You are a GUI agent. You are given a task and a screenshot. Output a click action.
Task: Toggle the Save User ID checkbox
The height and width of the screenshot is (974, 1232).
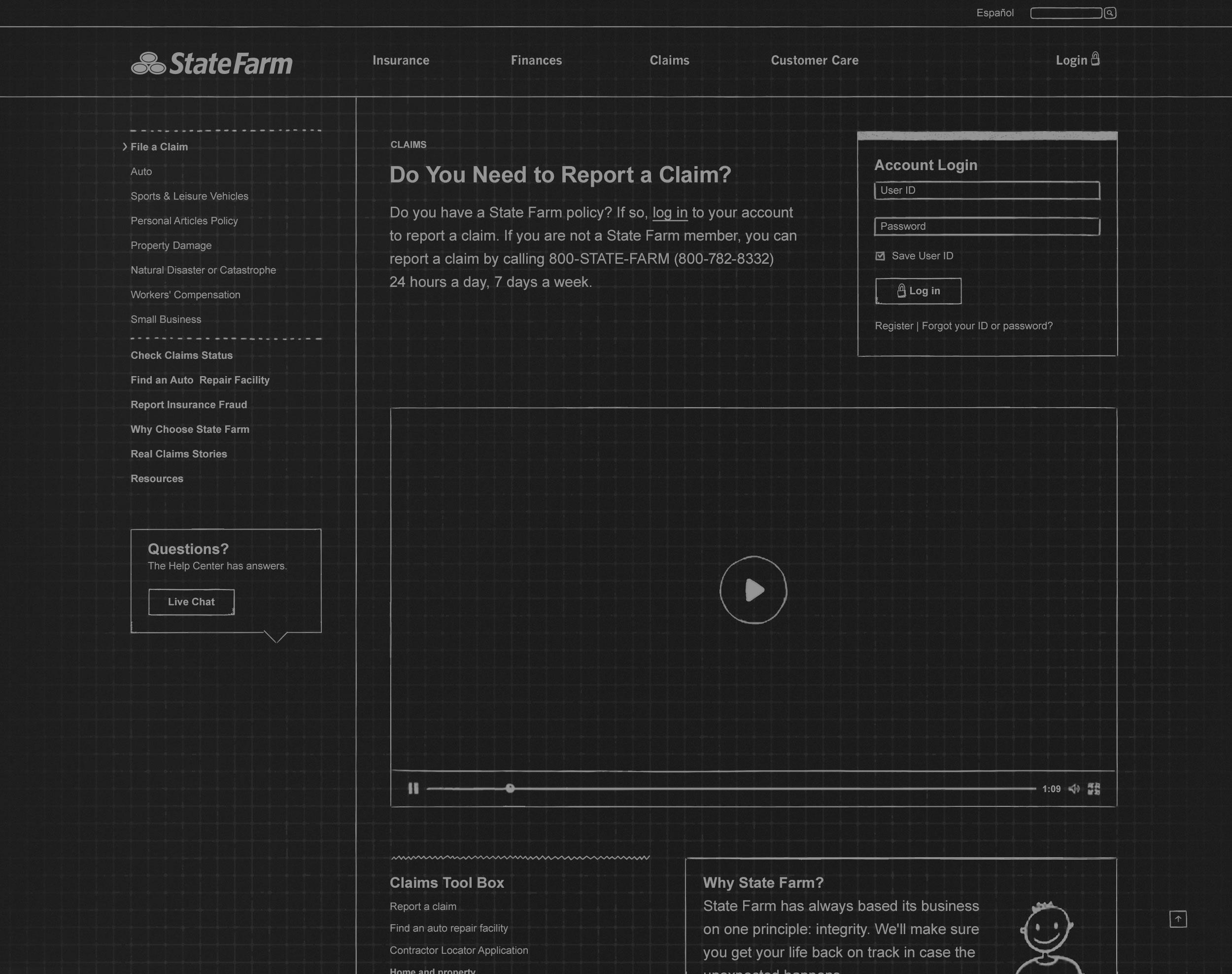[x=880, y=256]
